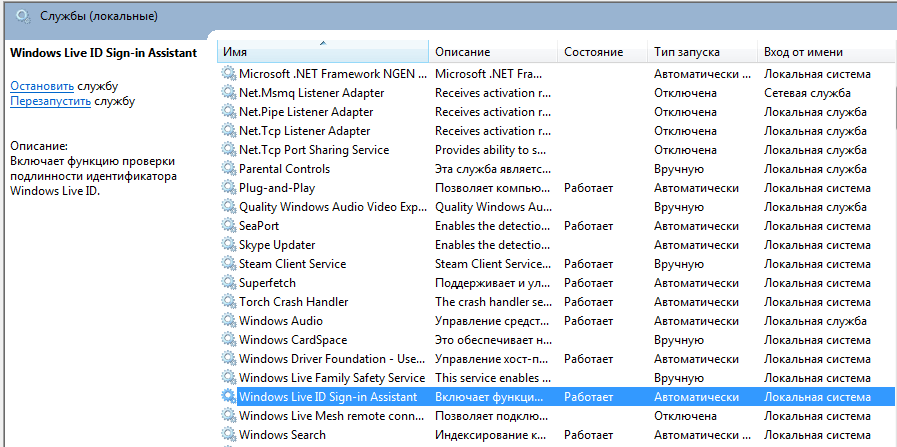Image resolution: width=897 pixels, height=447 pixels.
Task: Click Сетевая служба in Net.Msmq row
Action: click(807, 93)
